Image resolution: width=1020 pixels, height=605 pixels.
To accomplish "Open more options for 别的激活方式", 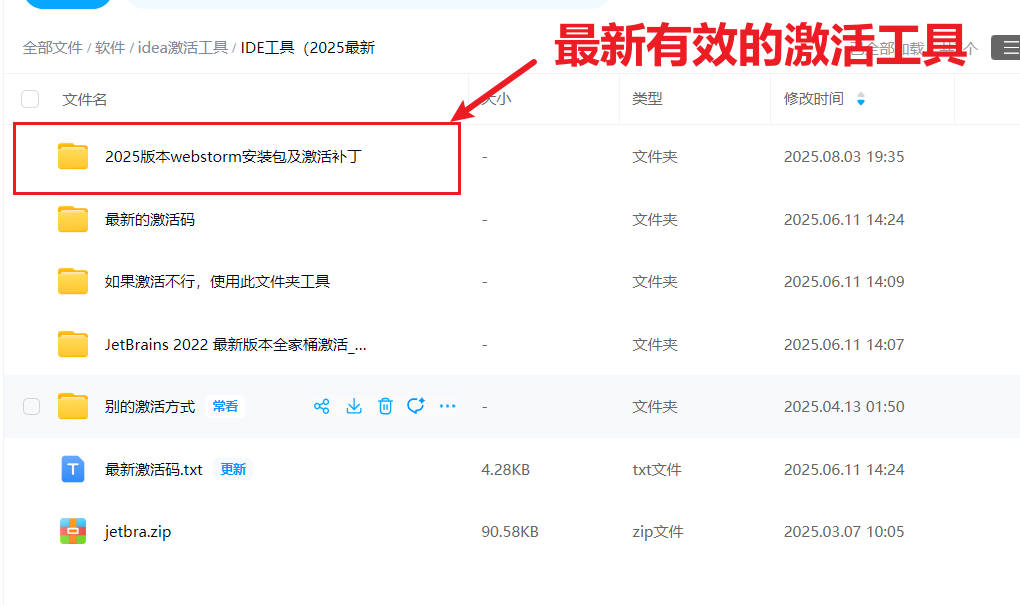I will tap(448, 406).
